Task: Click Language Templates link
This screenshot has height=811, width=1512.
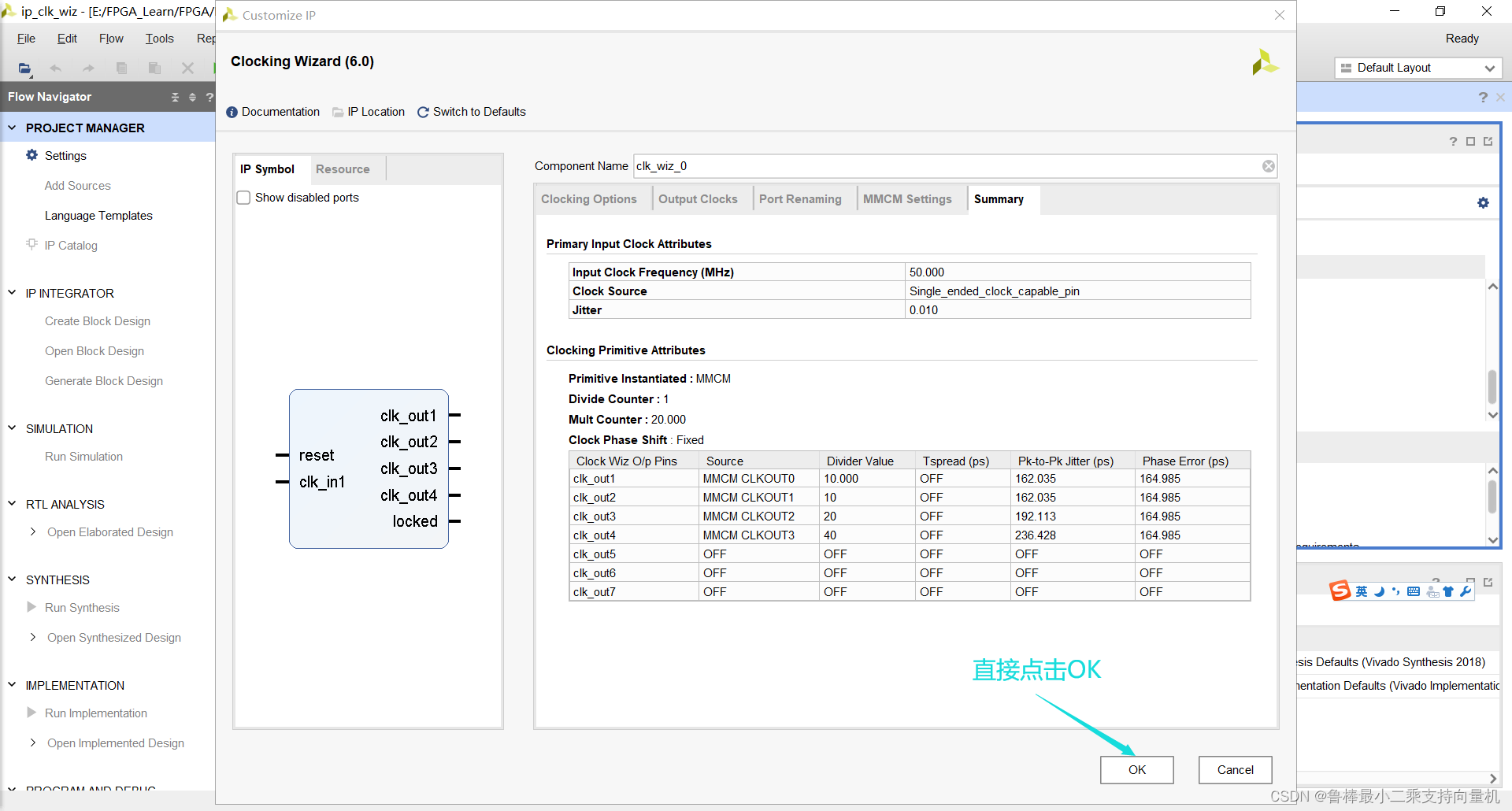Action: pyautogui.click(x=98, y=216)
